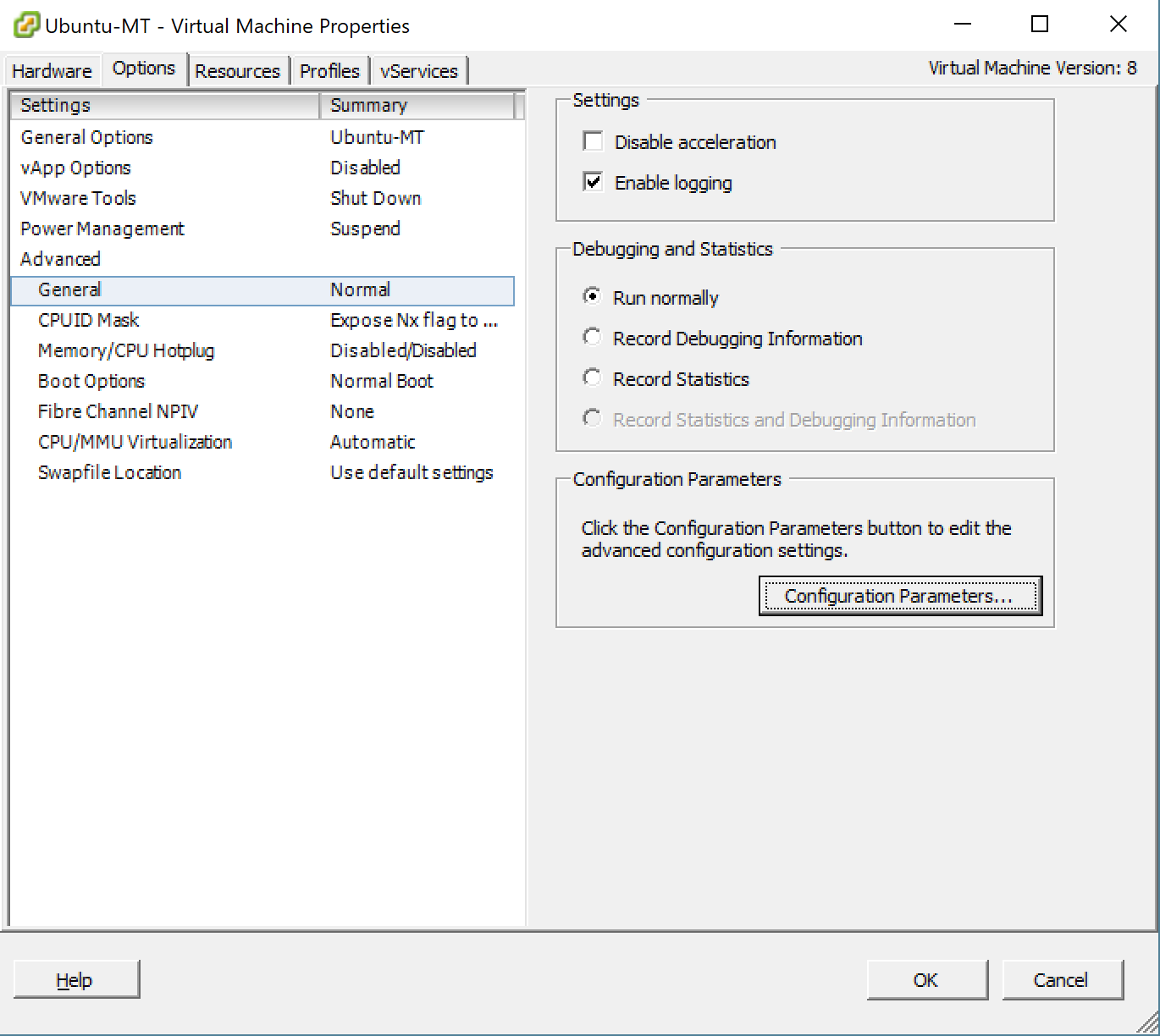Viewport: 1160px width, 1036px height.
Task: Select the CPUID Mask entry
Action: (x=88, y=320)
